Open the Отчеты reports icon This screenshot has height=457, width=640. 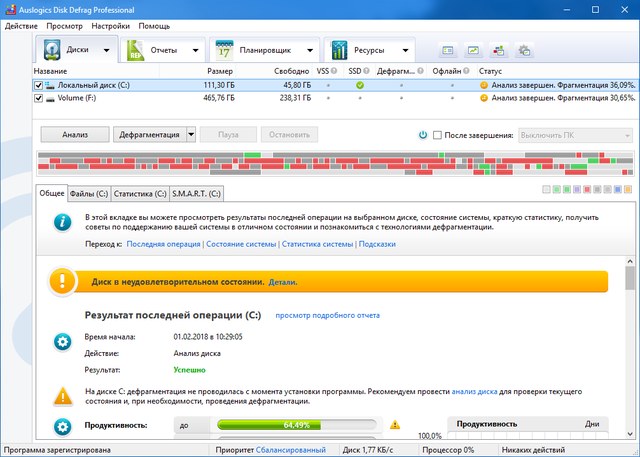(x=135, y=50)
